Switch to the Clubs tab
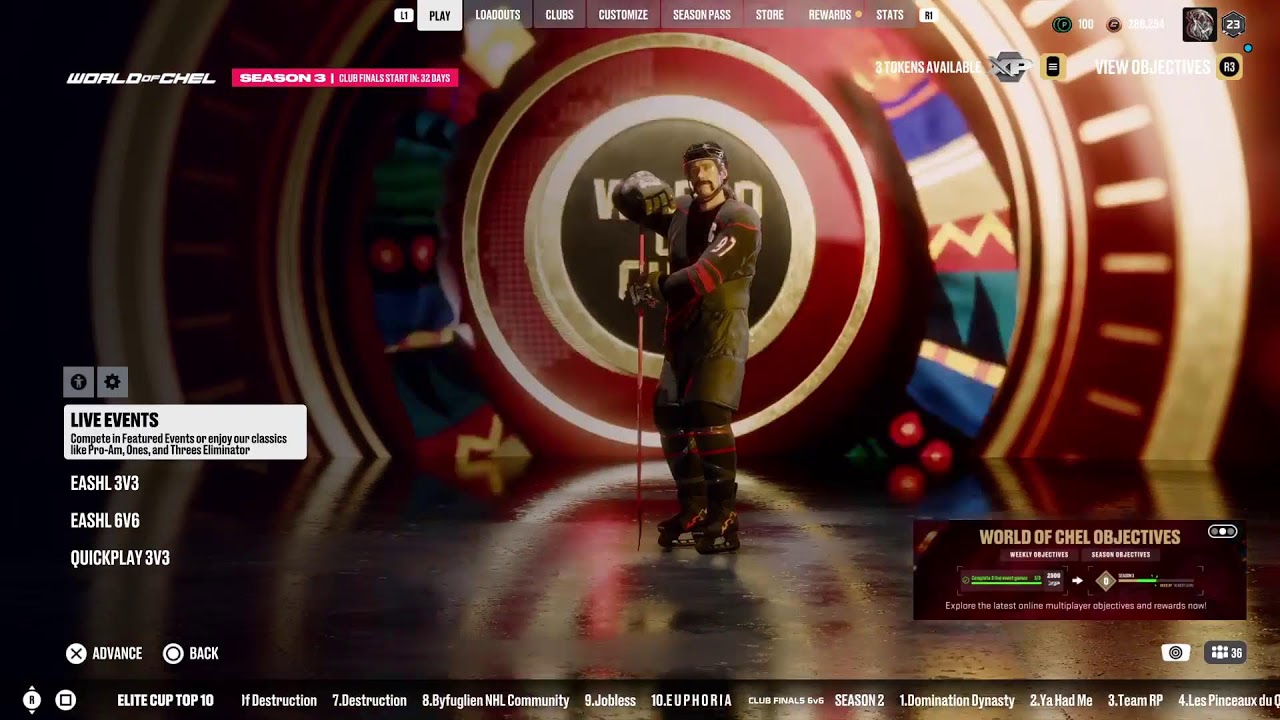Viewport: 1280px width, 720px height. tap(559, 15)
